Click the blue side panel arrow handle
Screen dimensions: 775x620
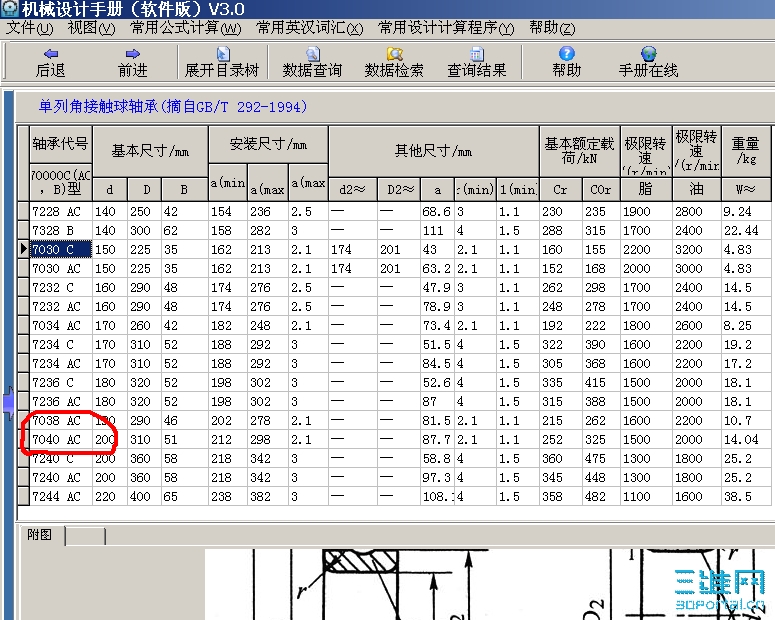tap(8, 403)
